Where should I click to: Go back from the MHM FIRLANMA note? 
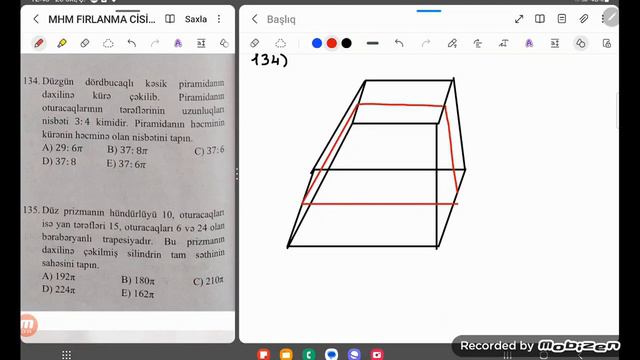point(36,19)
